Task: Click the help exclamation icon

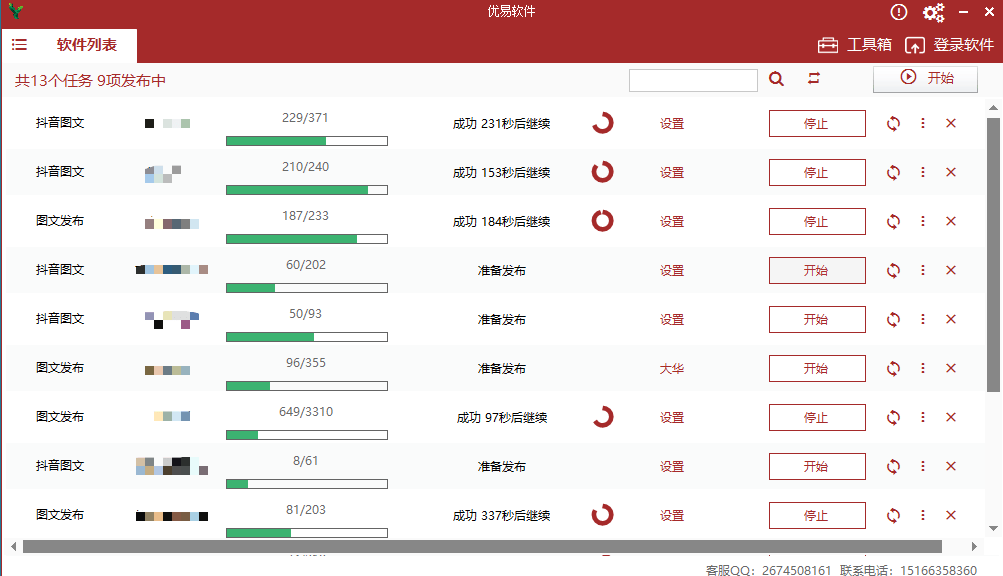Action: tap(897, 13)
